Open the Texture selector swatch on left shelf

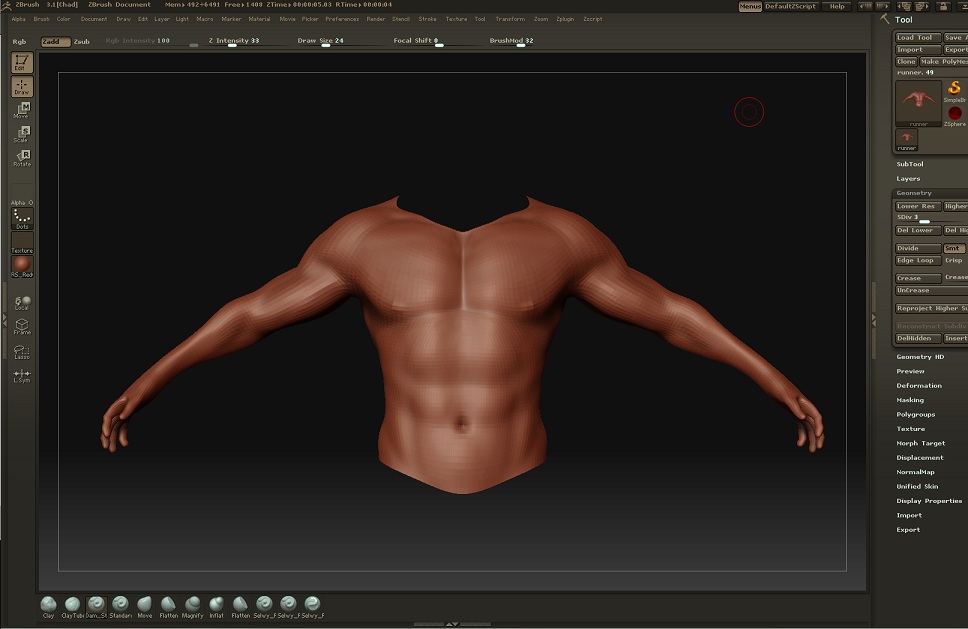(22, 243)
